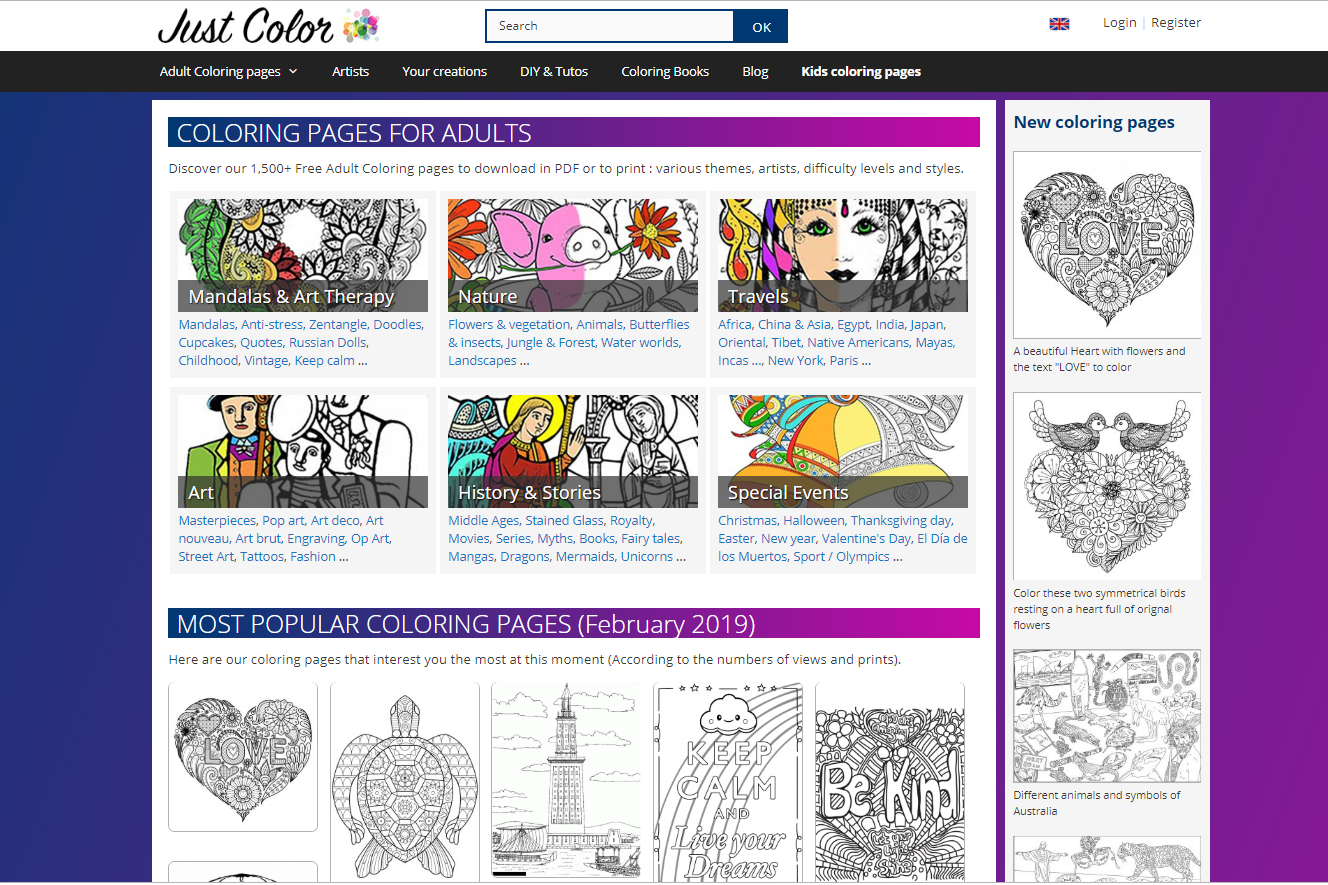Click the Masterpieces link
Screen dimensions: 1328x885
[x=217, y=520]
